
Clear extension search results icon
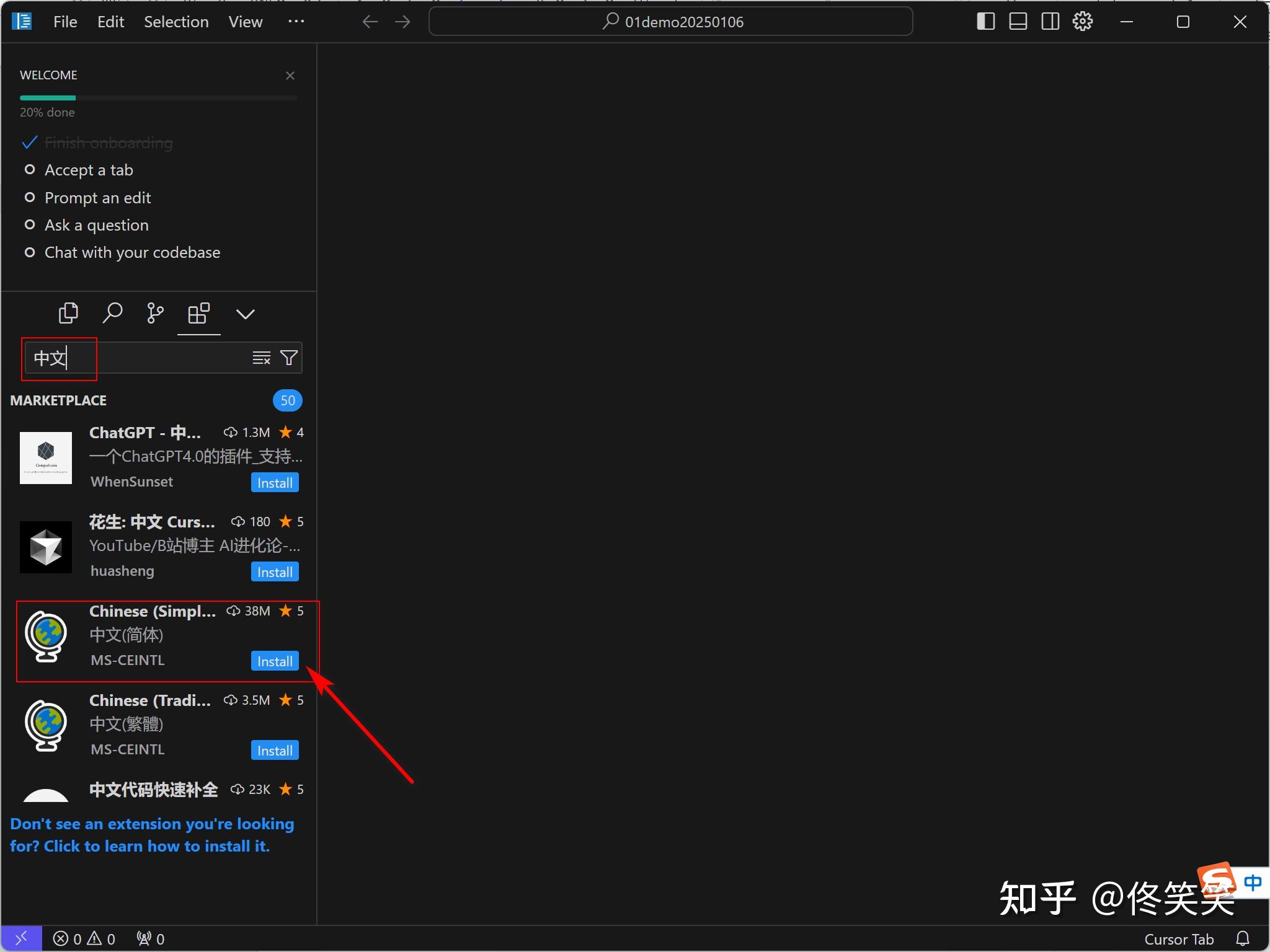coord(261,358)
